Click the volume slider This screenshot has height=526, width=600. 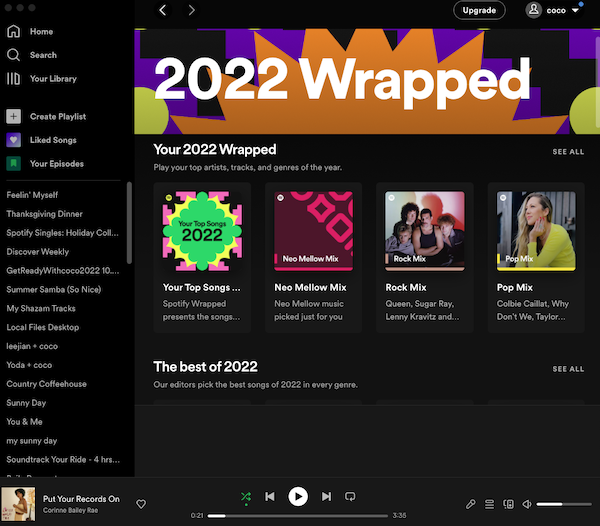coord(562,504)
